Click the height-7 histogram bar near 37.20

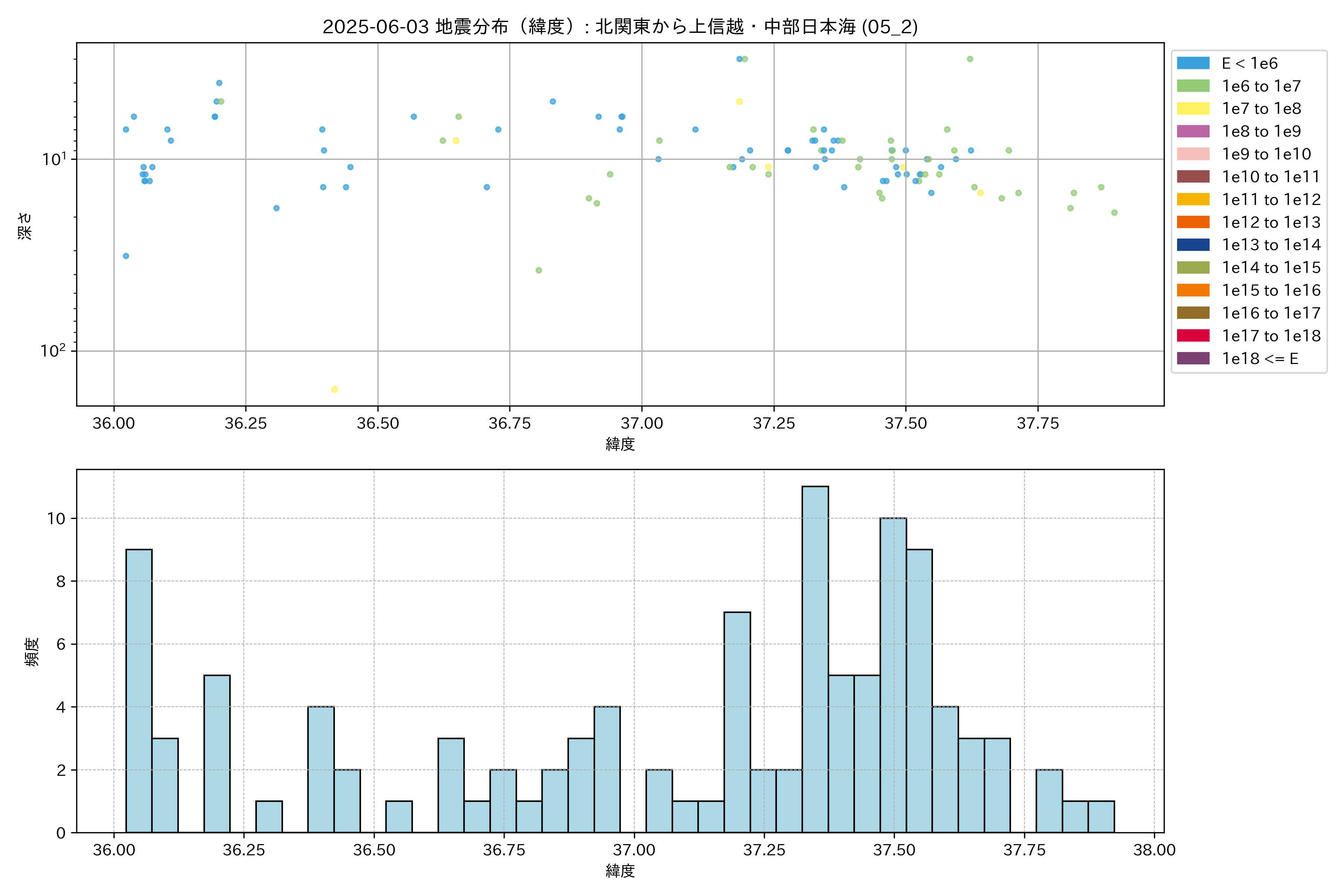(x=737, y=722)
